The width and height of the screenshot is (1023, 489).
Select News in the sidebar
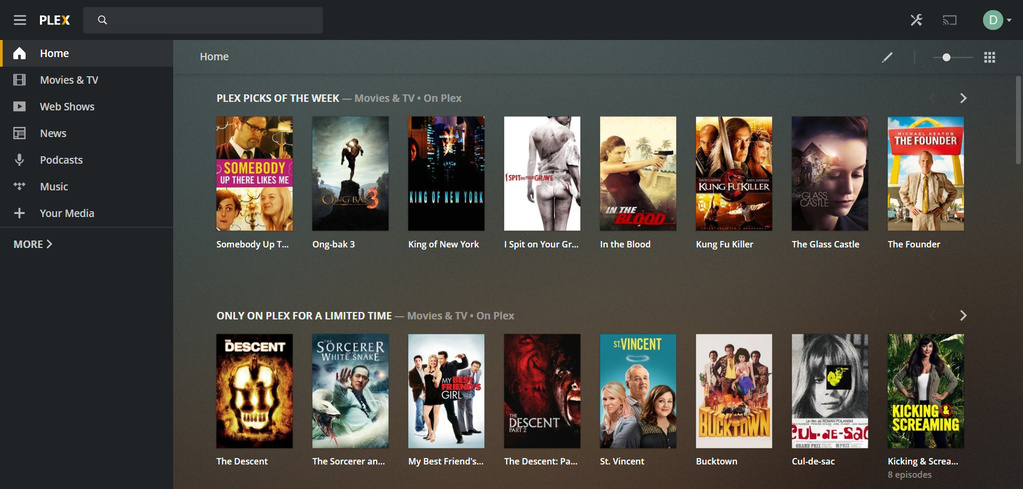[87, 133]
